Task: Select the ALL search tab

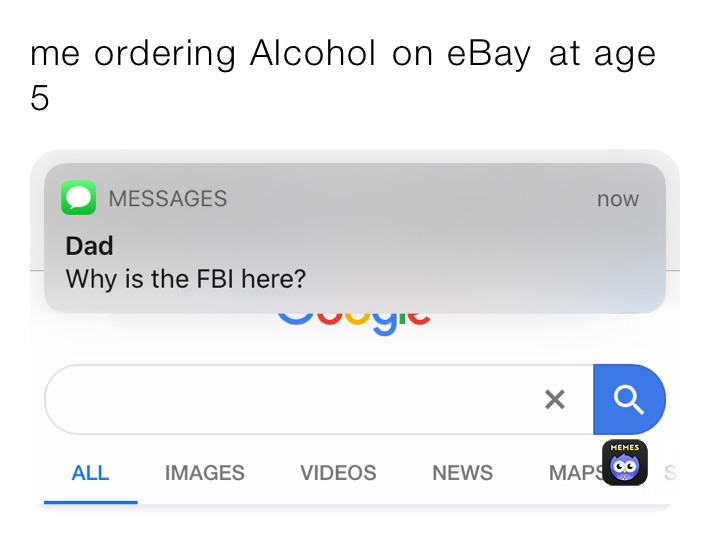Action: tap(90, 473)
